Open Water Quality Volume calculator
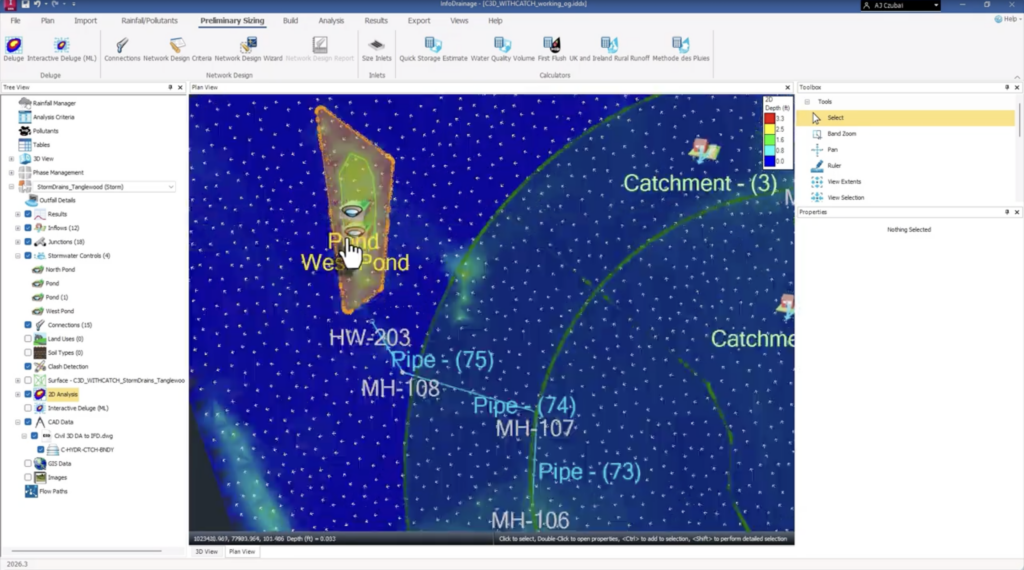Viewport: 1024px width, 570px height. 502,50
